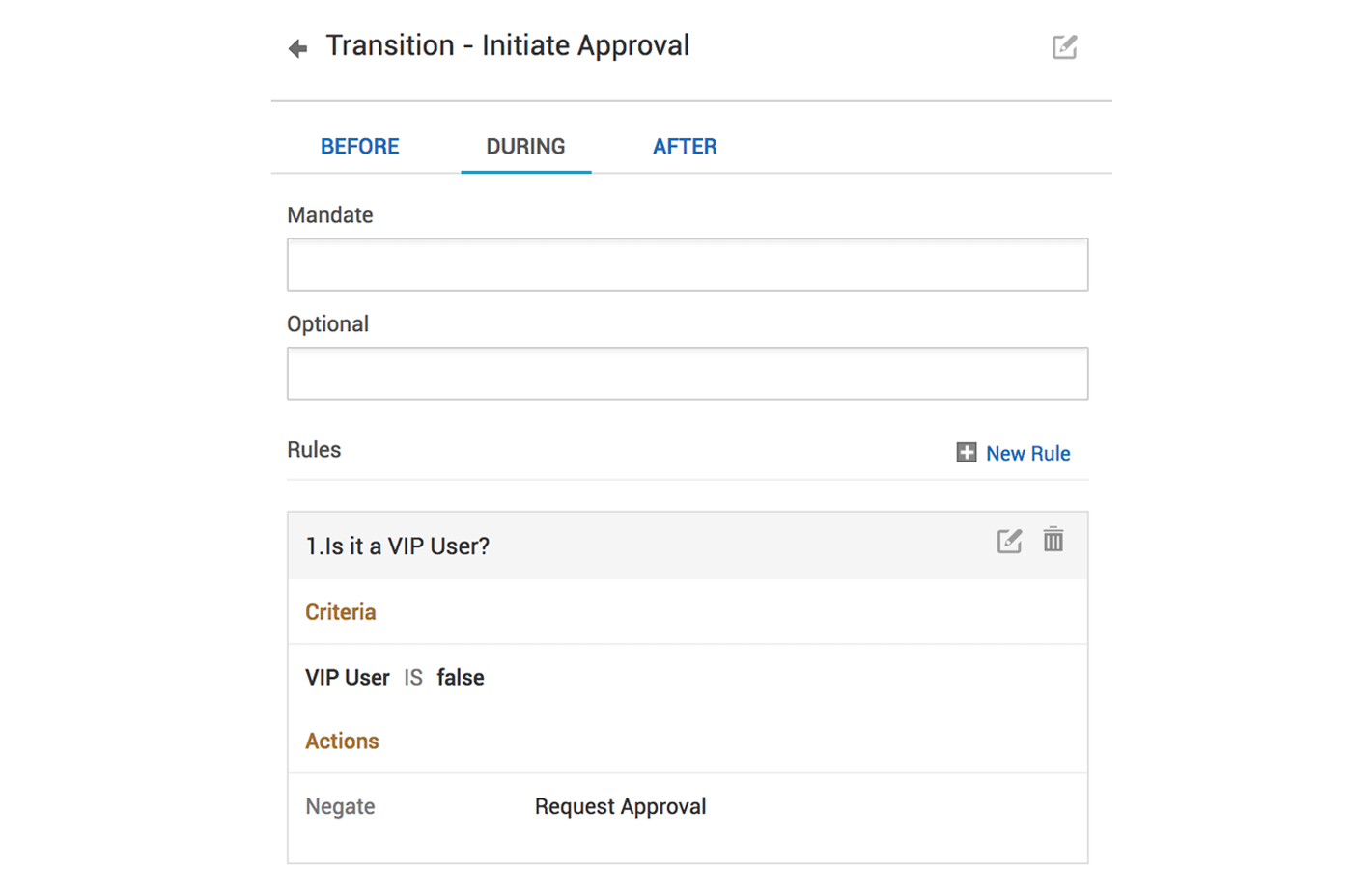The image size is (1348, 896).
Task: Click the Actions section heading
Action: click(x=342, y=742)
